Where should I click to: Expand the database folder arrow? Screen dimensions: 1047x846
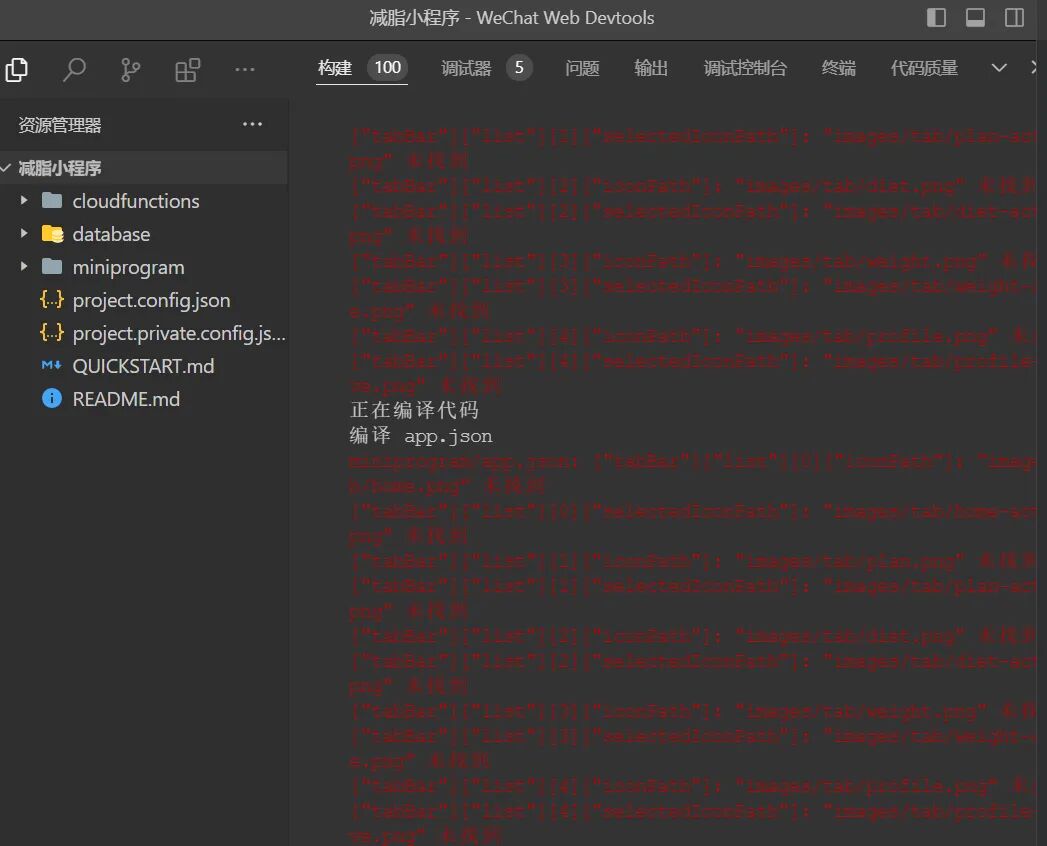24,233
